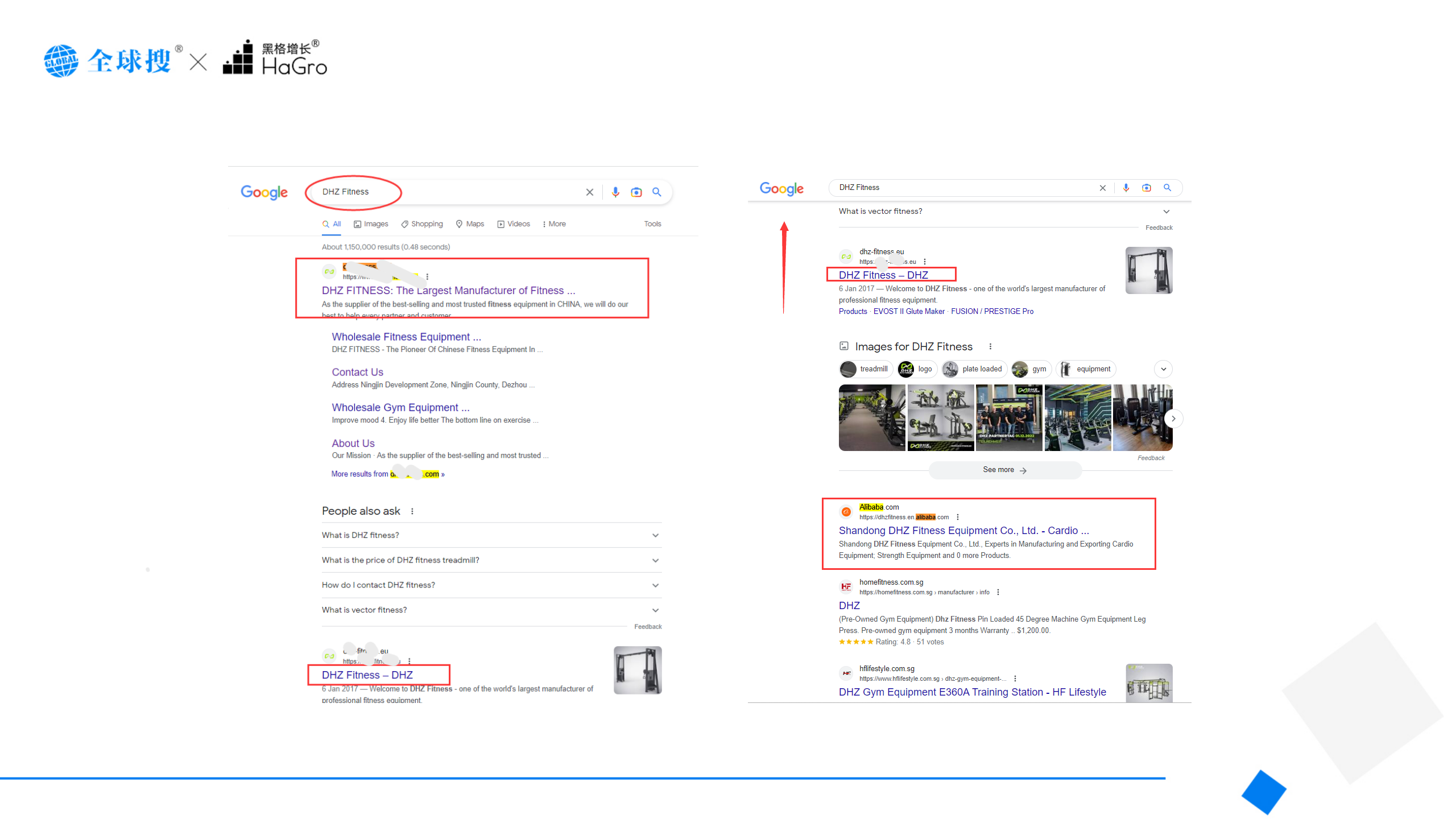Open Shandong DHZ Fitness Equipment Alibaba result
1456x819 pixels.
[963, 531]
